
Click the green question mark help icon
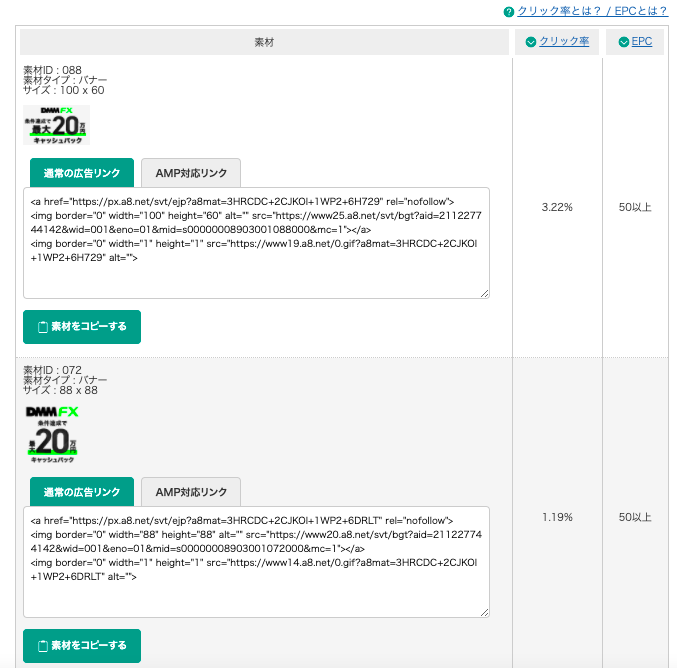pyautogui.click(x=509, y=12)
